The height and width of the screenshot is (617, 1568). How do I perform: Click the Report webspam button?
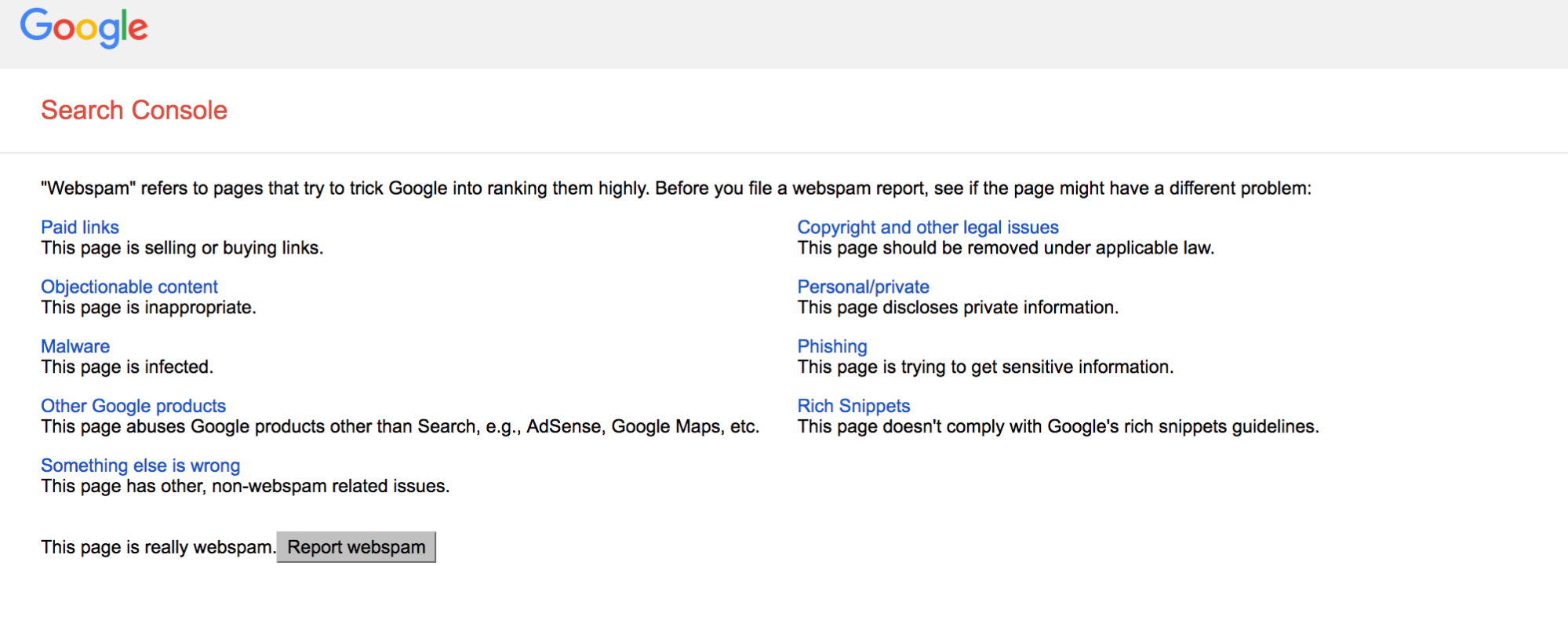(x=356, y=547)
